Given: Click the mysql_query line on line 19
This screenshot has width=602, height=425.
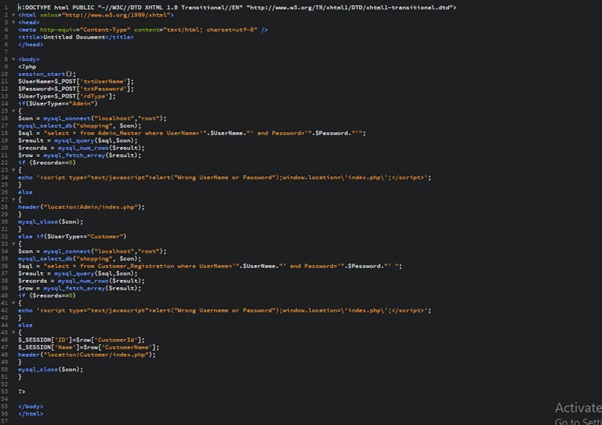Looking at the screenshot, I should [78, 141].
